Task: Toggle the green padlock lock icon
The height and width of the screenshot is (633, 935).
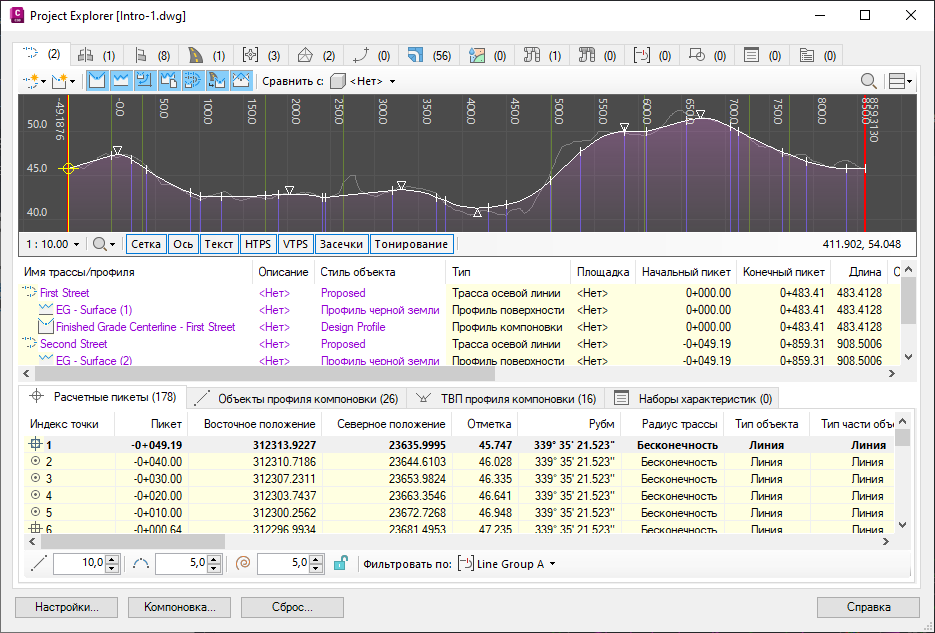Action: 340,563
